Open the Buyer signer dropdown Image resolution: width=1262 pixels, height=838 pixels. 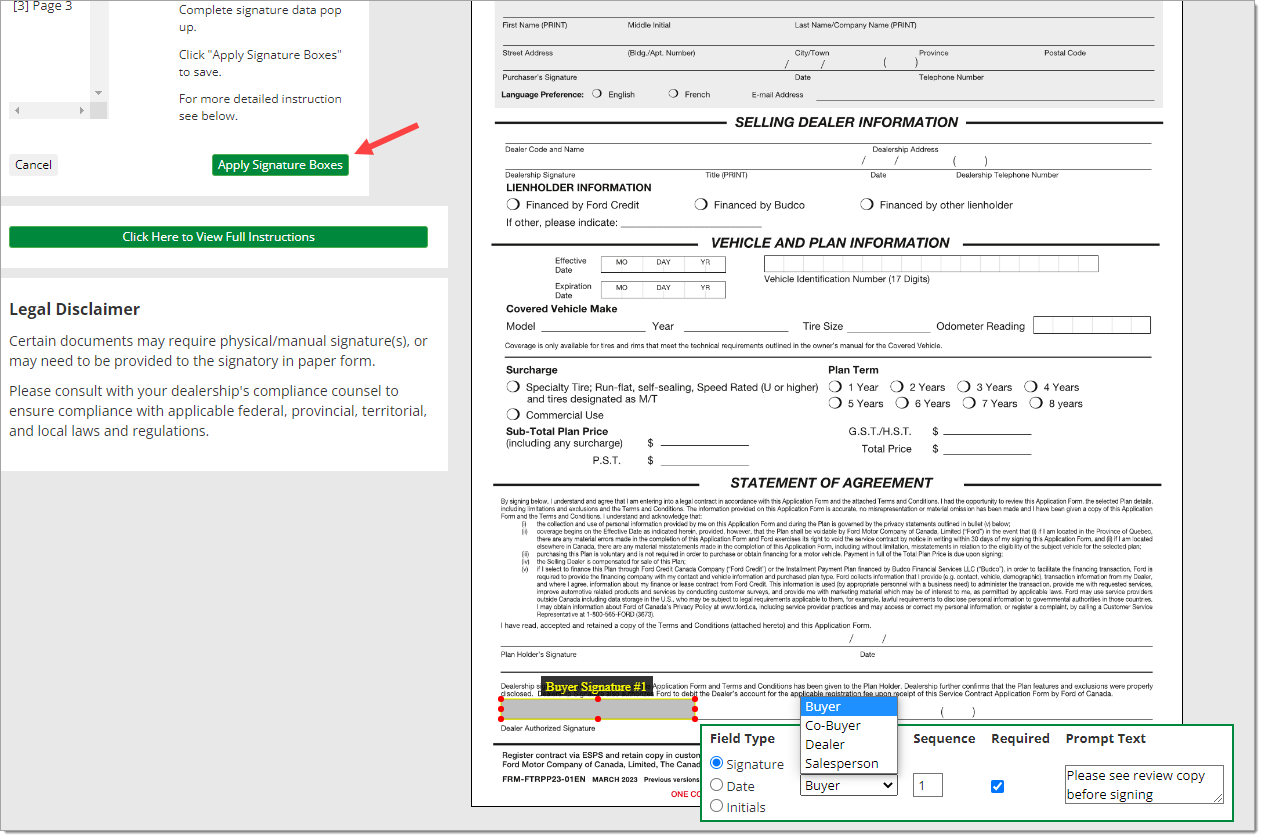849,786
